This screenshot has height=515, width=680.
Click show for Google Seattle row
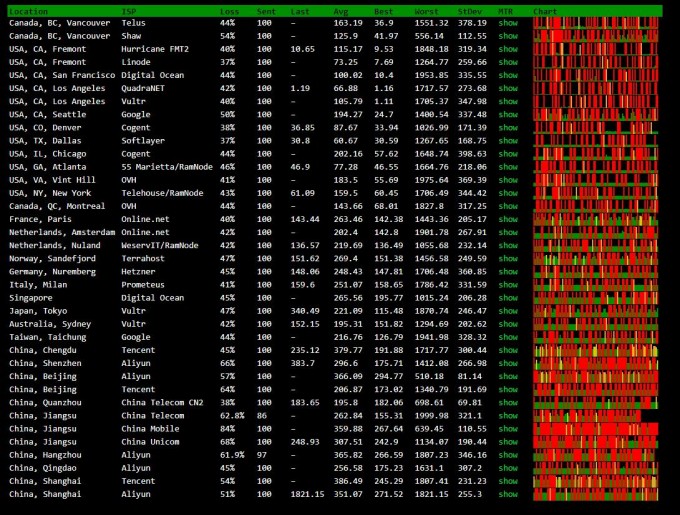pyautogui.click(x=508, y=114)
